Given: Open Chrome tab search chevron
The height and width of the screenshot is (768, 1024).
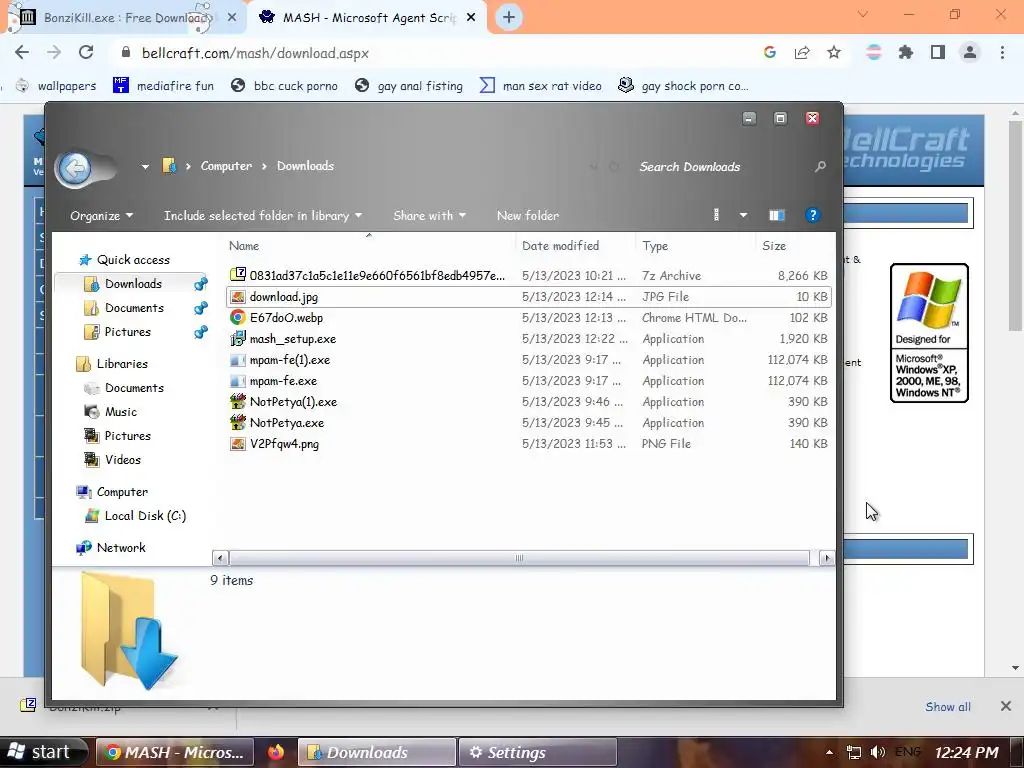Looking at the screenshot, I should (863, 14).
